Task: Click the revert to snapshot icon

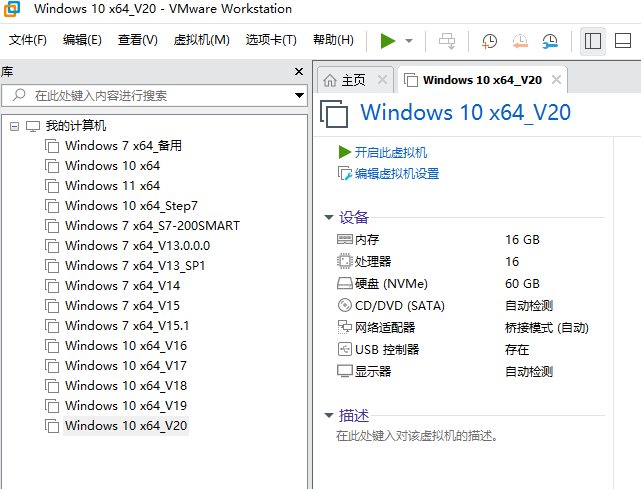Action: pyautogui.click(x=520, y=41)
